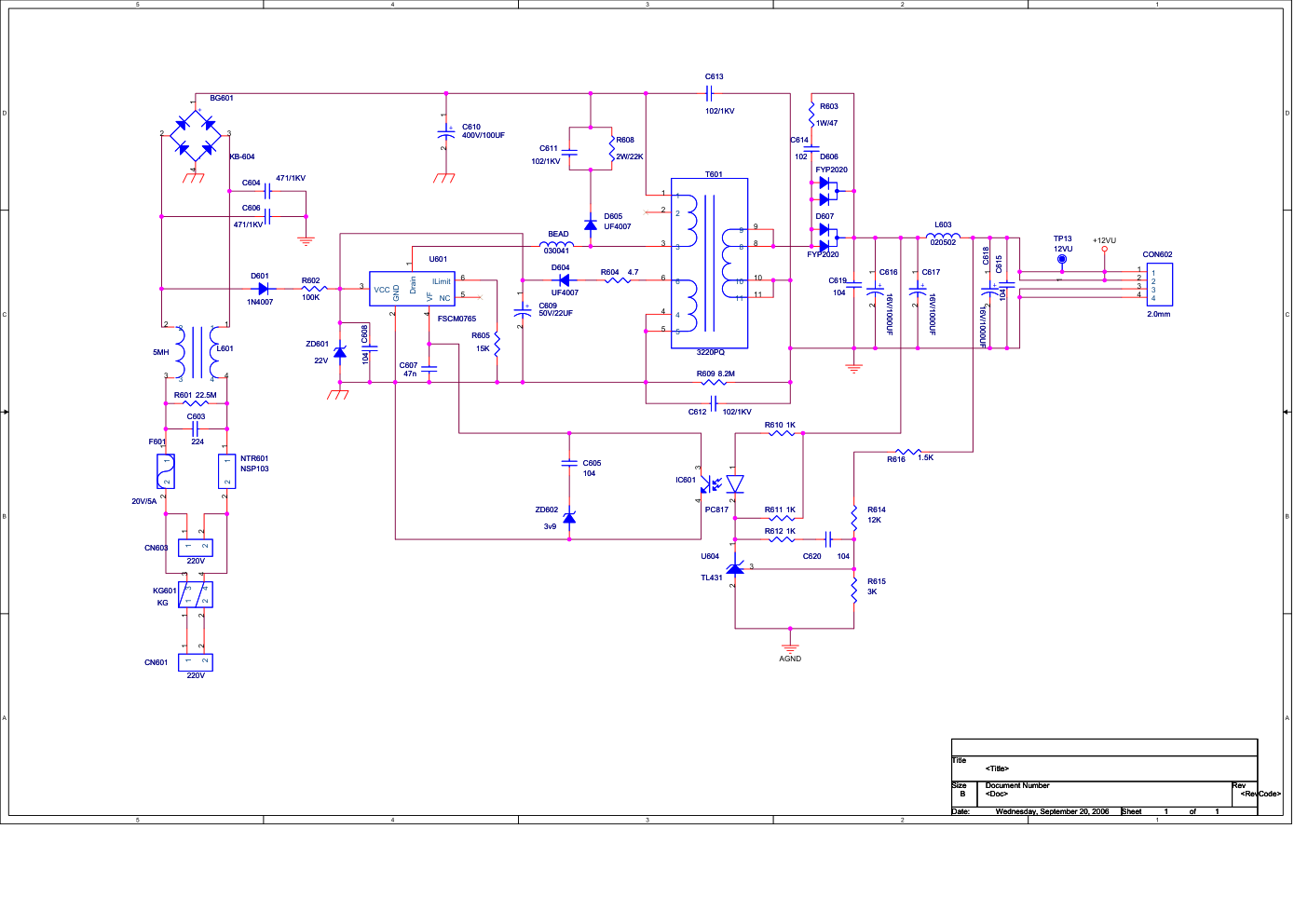The width and height of the screenshot is (1308, 924).
Task: Click the R609 8.2M resistor symbol
Action: tap(714, 382)
